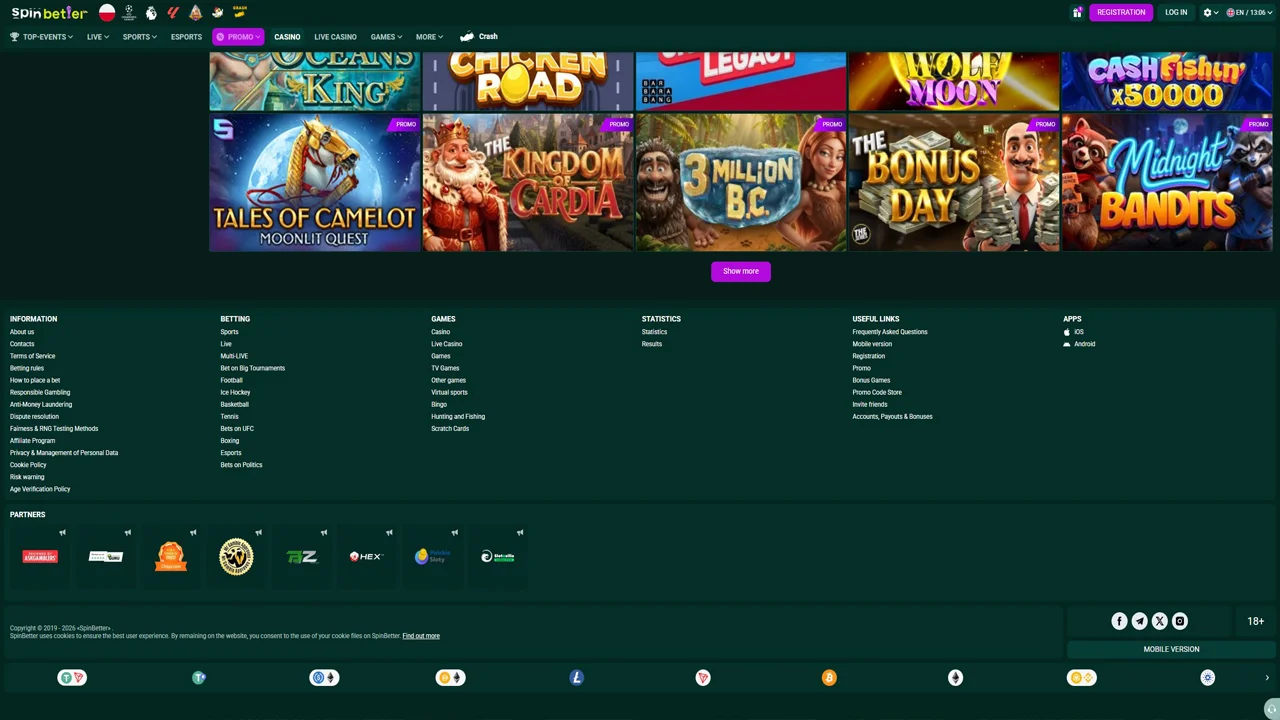Image resolution: width=1280 pixels, height=720 pixels.
Task: Click the Show more button
Action: (741, 271)
